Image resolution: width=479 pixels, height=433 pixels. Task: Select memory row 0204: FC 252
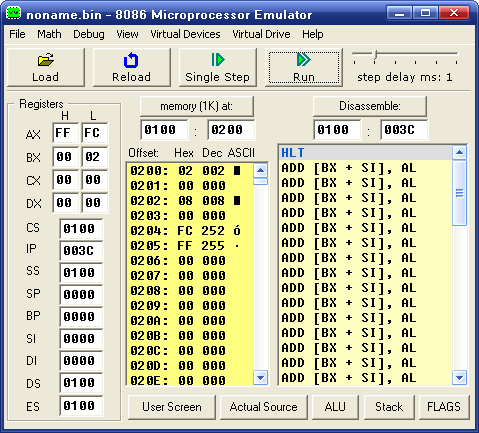(190, 231)
